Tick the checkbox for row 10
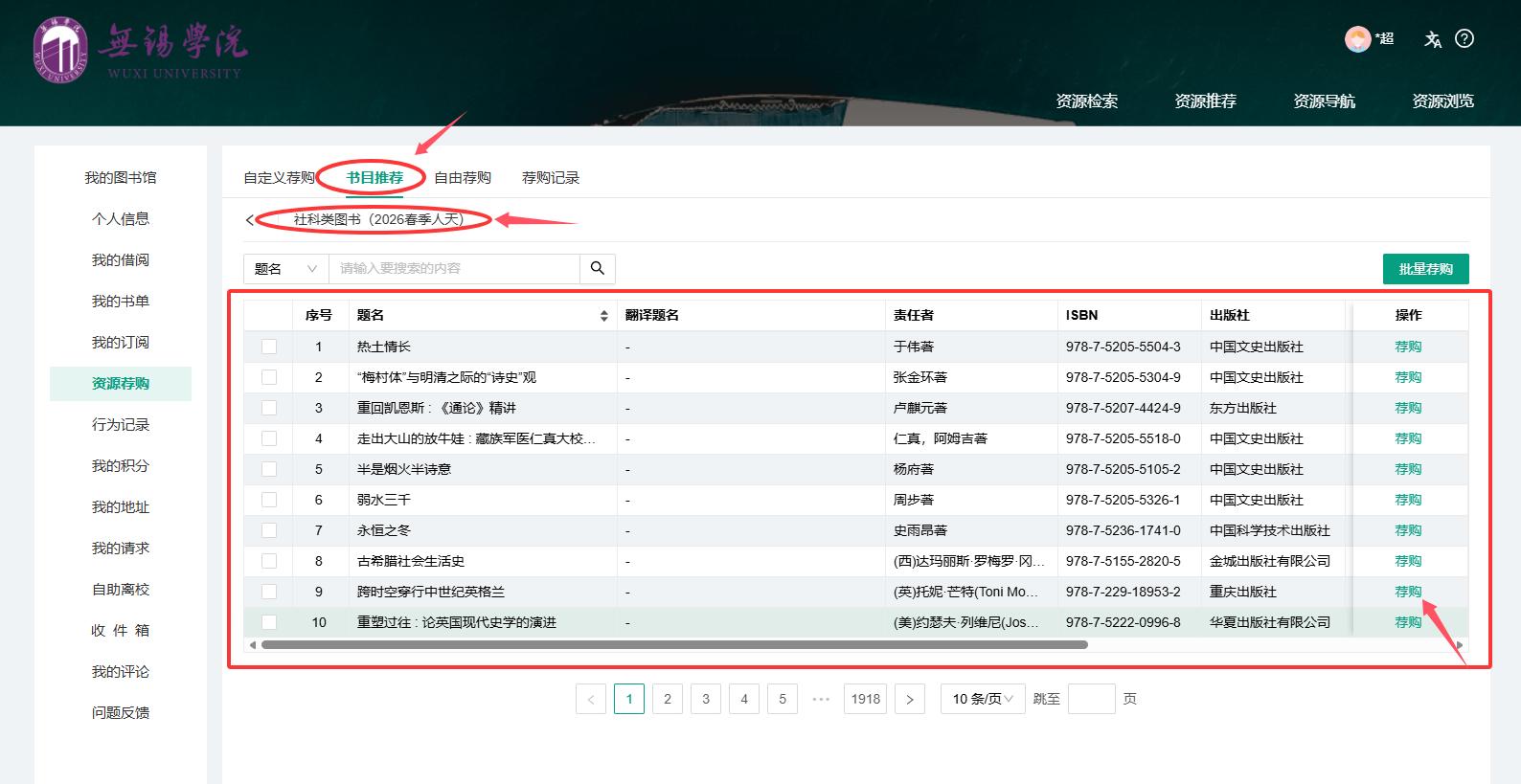 (x=269, y=623)
